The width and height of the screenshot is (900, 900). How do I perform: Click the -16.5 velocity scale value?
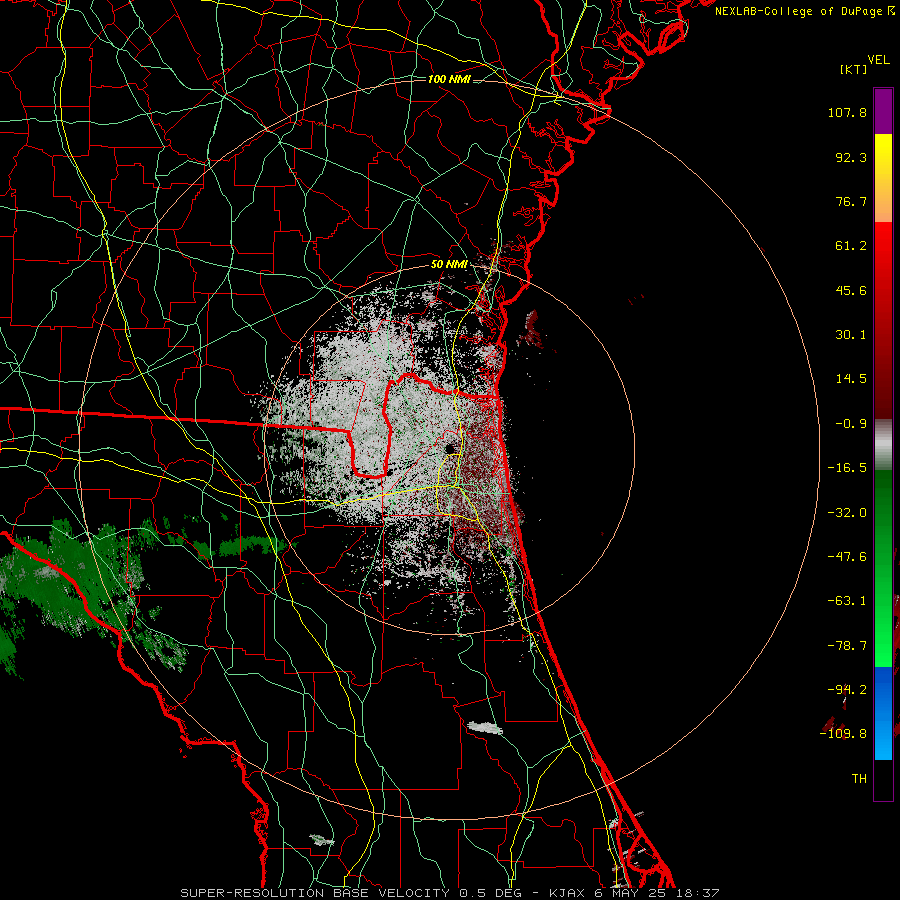(847, 468)
